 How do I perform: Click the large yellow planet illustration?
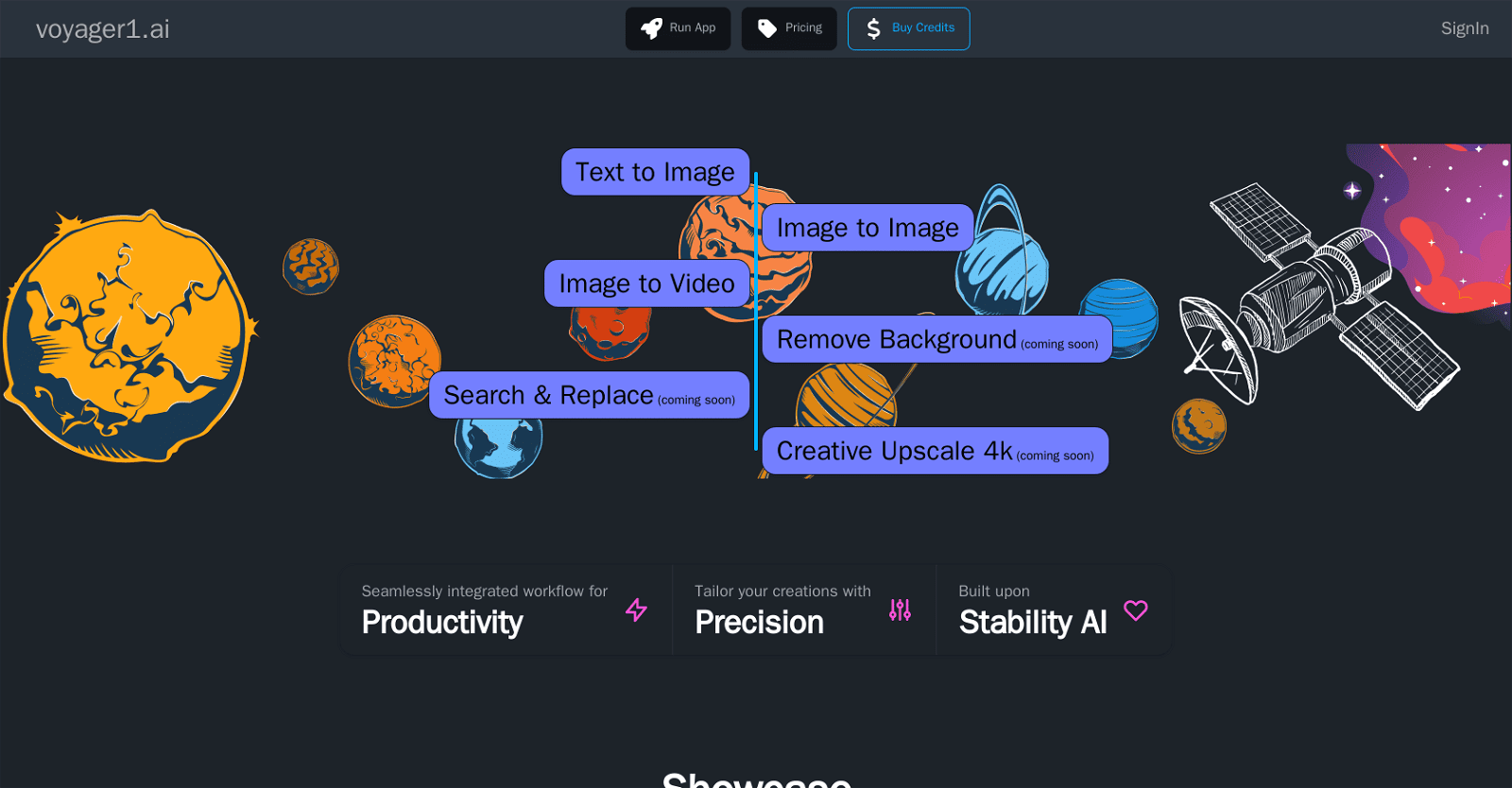tap(128, 336)
